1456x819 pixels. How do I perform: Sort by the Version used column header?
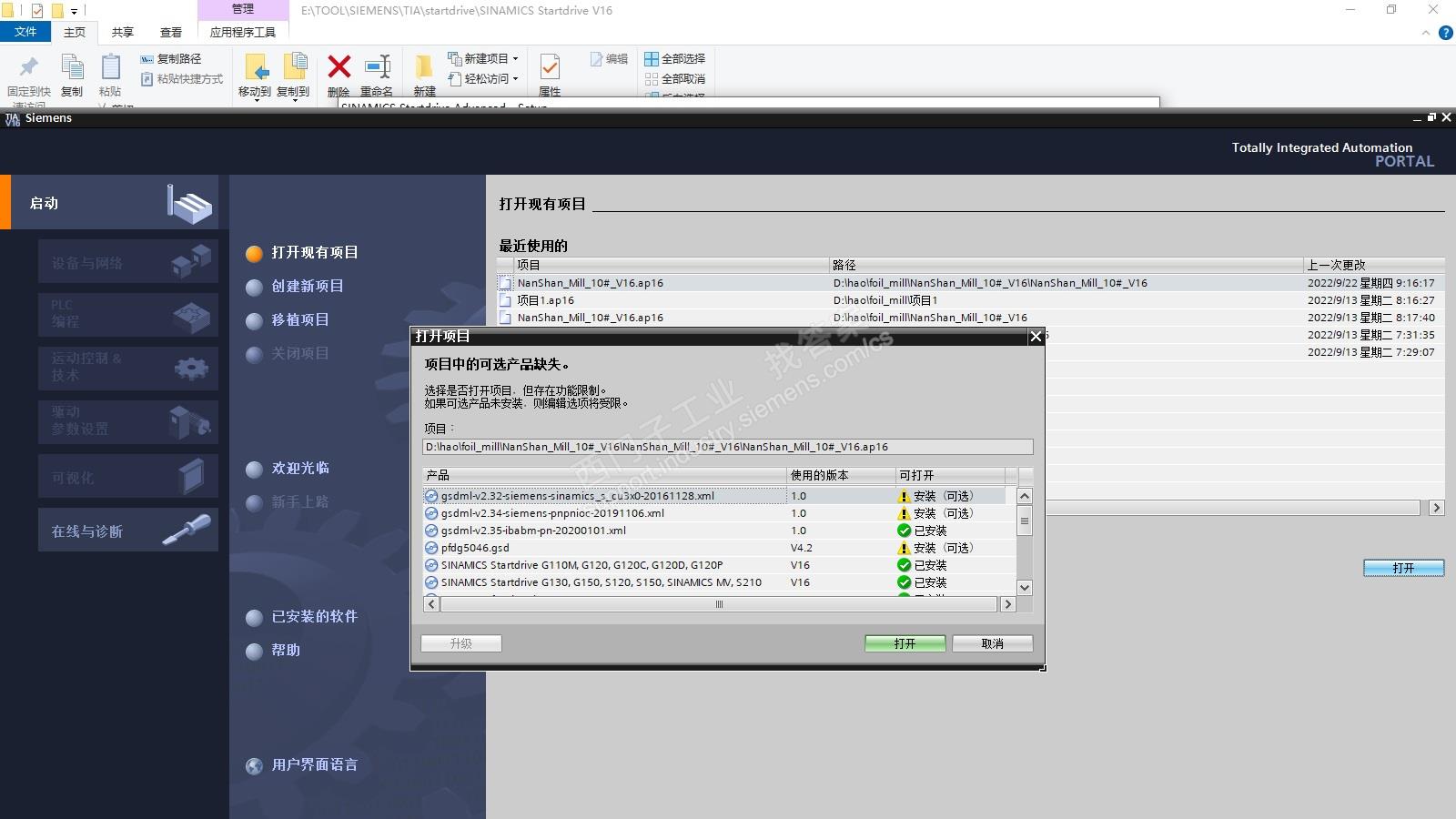(x=841, y=475)
